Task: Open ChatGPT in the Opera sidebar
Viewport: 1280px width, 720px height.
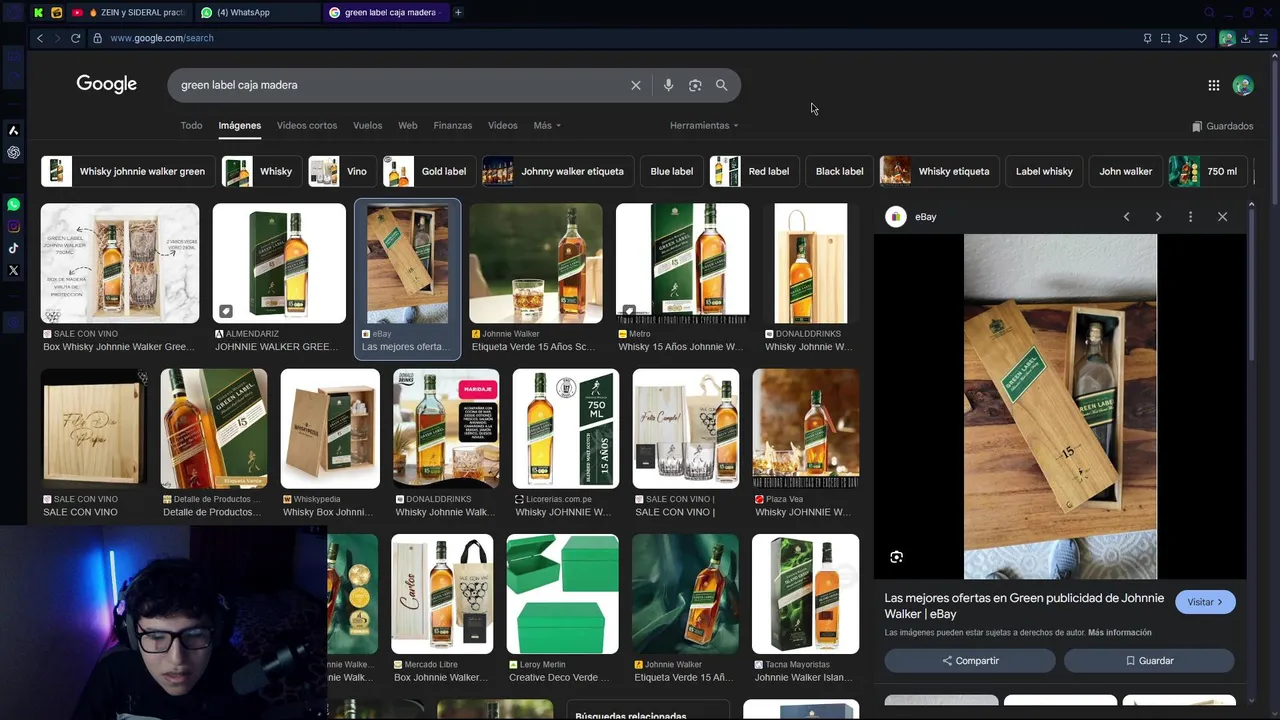Action: [x=13, y=152]
